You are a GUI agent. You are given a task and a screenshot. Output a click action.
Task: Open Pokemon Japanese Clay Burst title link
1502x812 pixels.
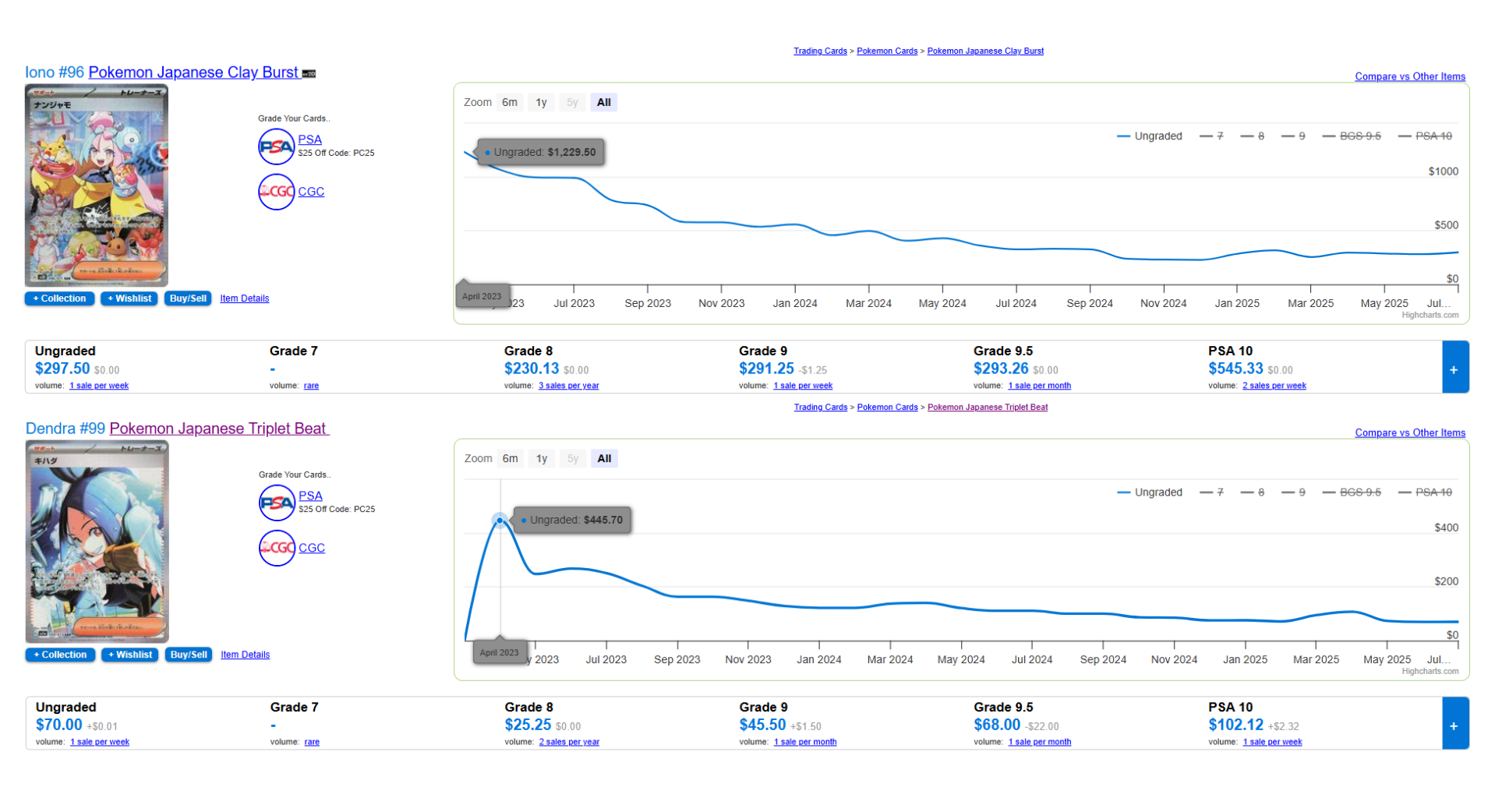[193, 72]
